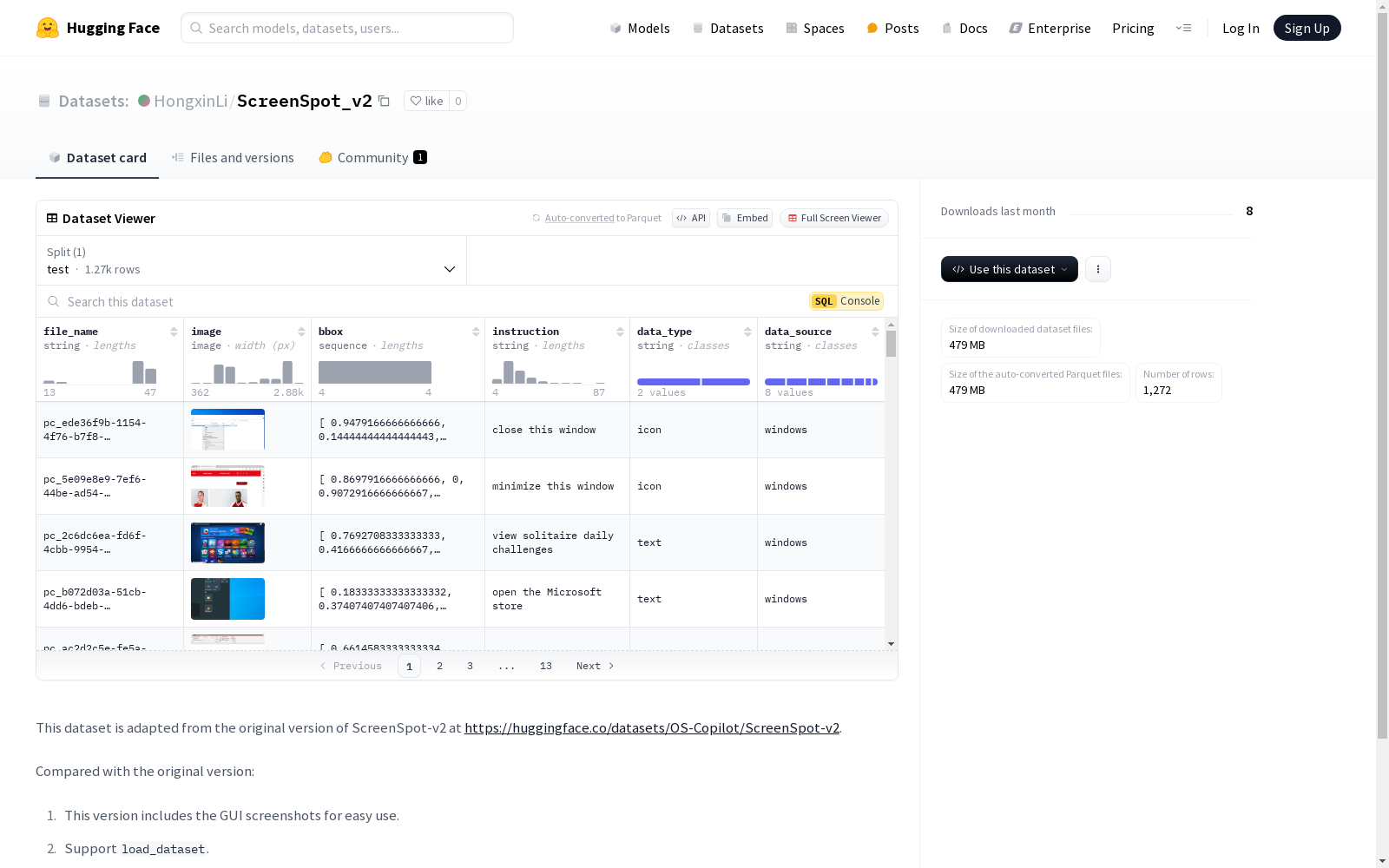
Task: Go to page 13 of the table
Action: [546, 666]
